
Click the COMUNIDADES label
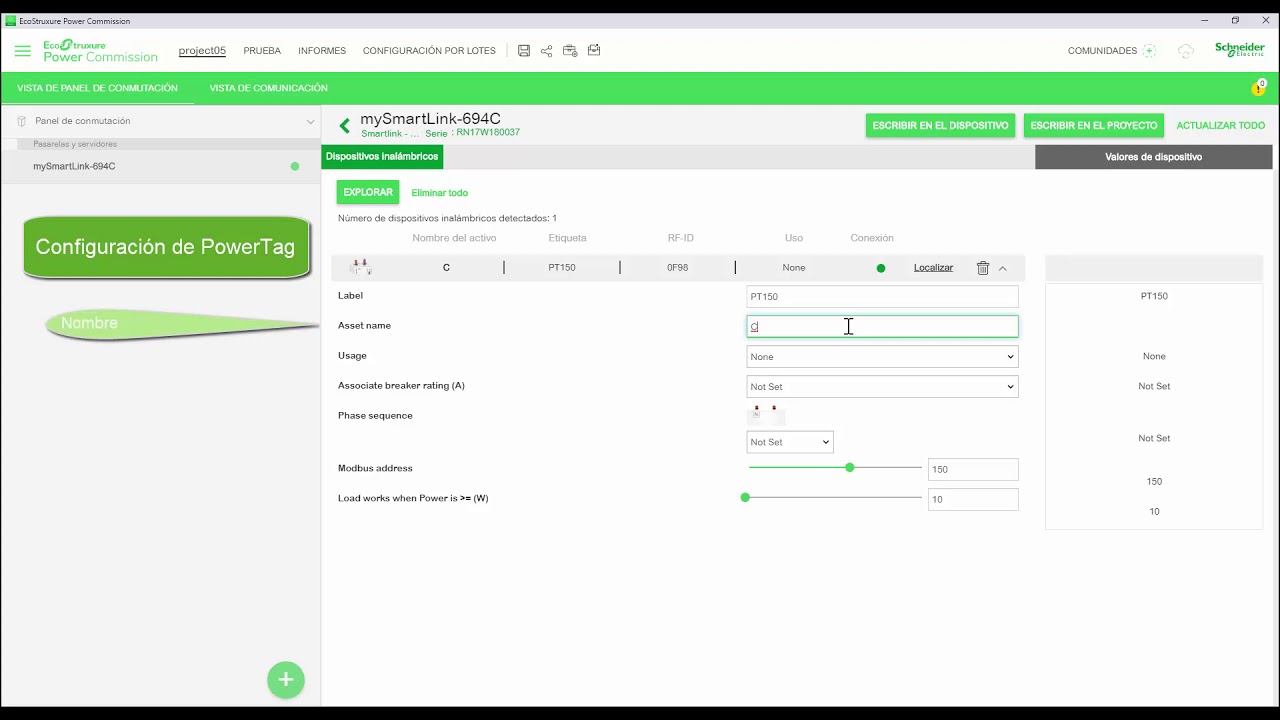(x=1102, y=51)
